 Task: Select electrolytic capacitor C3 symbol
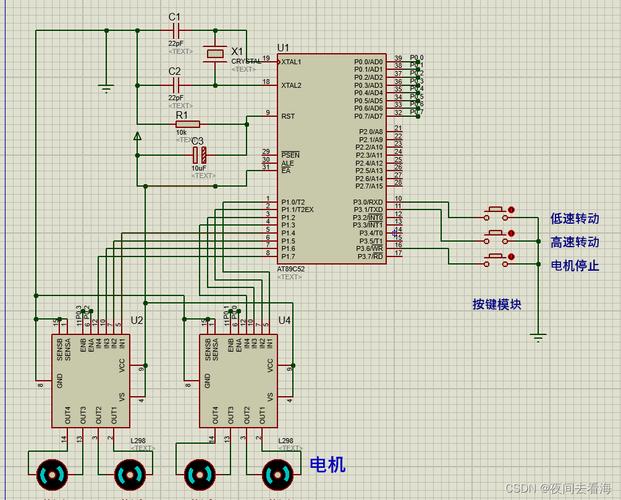click(200, 155)
